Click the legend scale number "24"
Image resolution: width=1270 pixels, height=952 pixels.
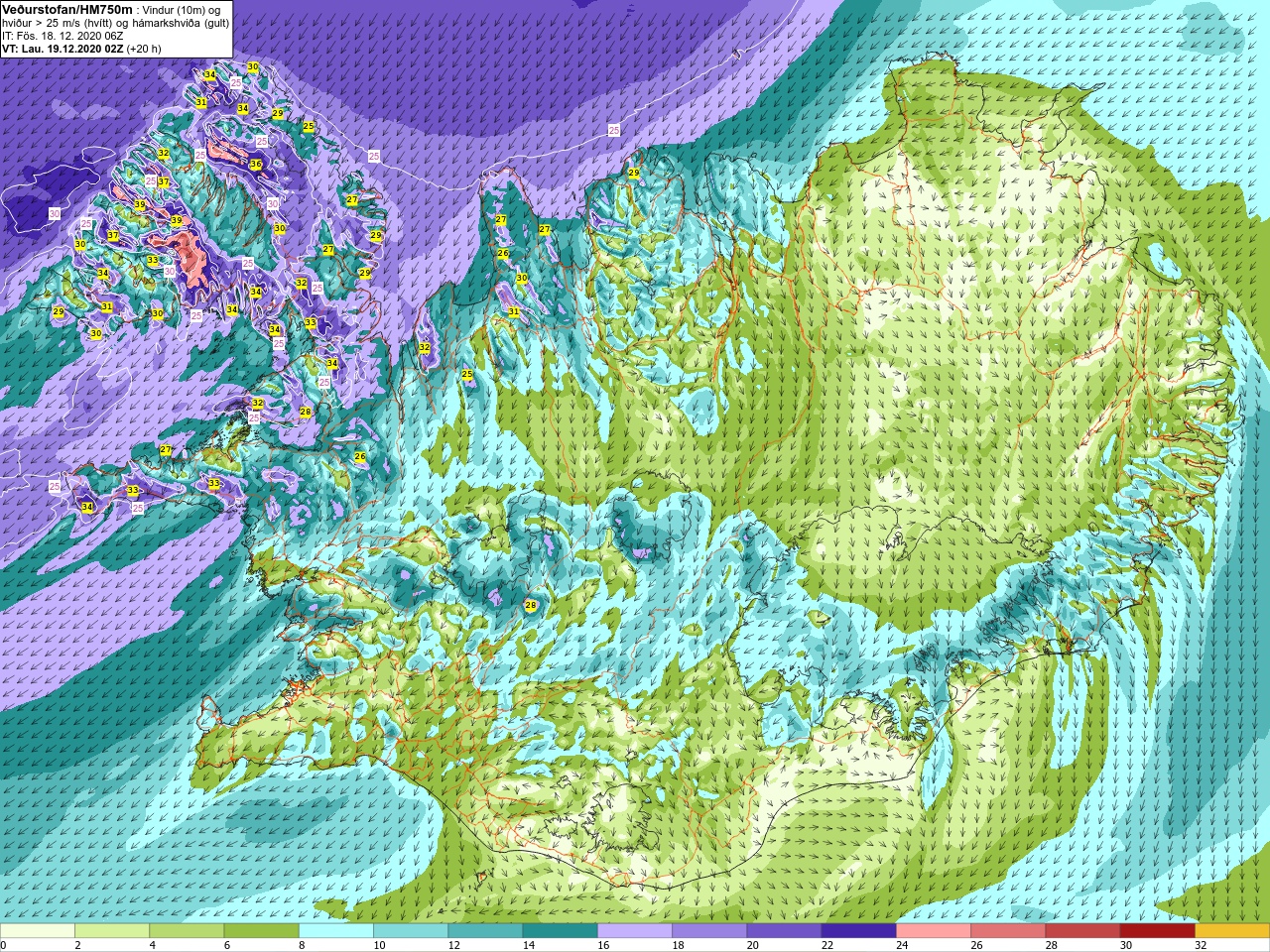(903, 945)
